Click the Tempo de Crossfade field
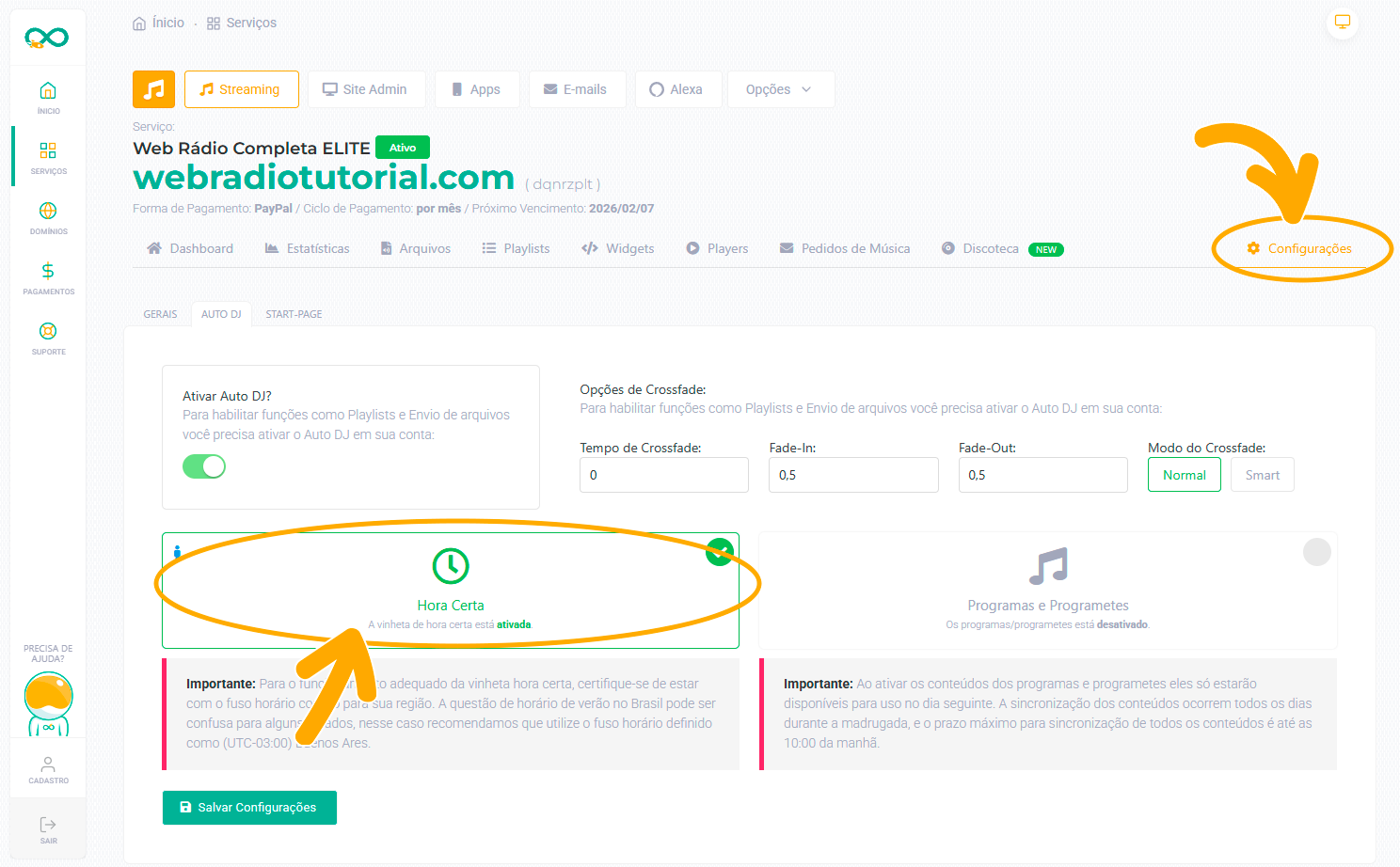The image size is (1400, 867). 663,475
